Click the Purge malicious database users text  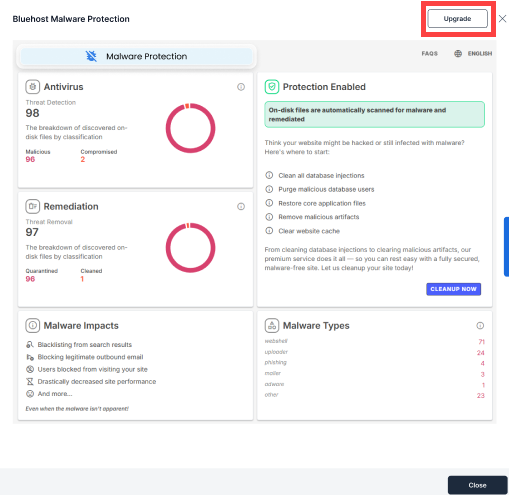coord(326,189)
